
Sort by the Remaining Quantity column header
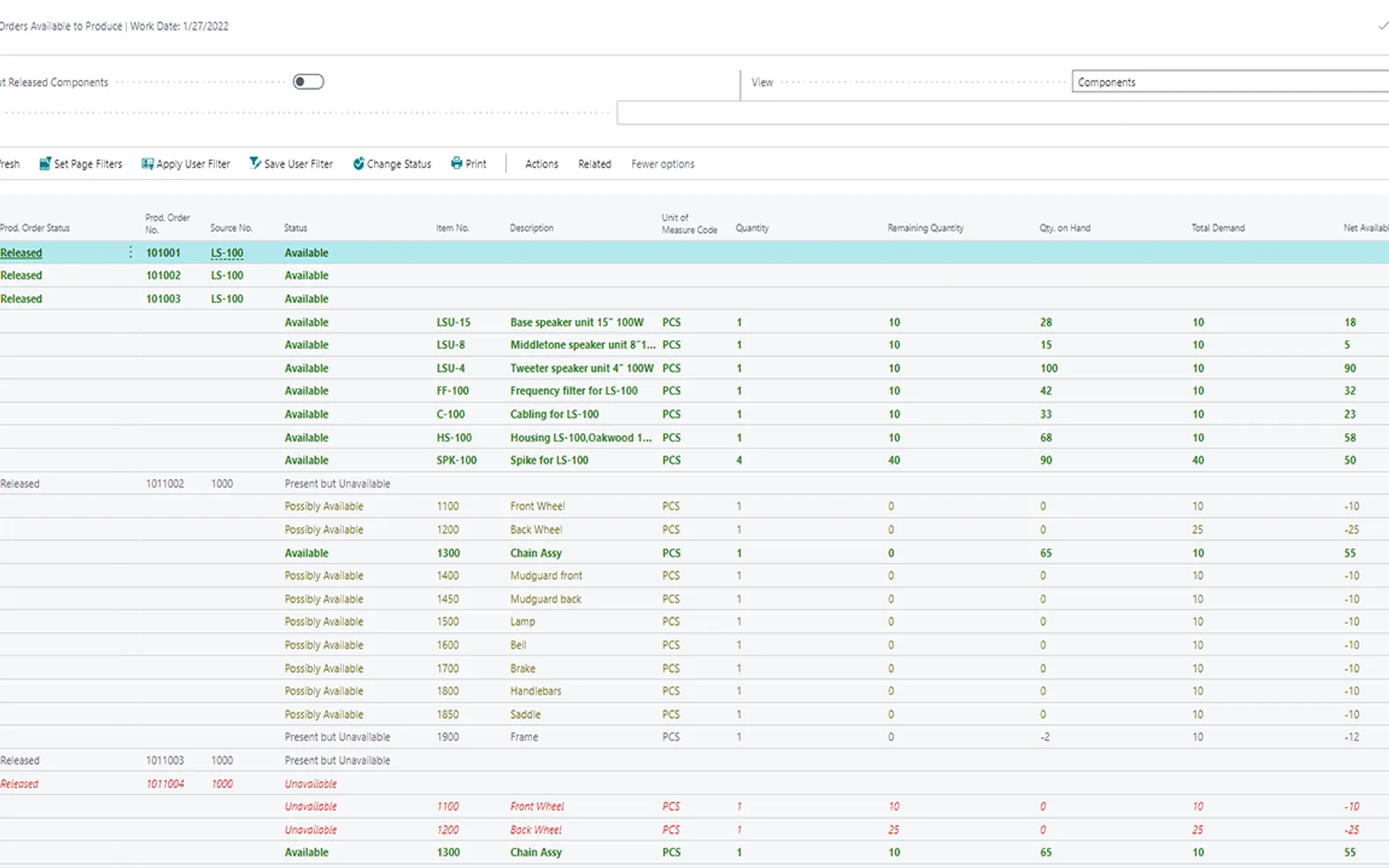pos(925,228)
